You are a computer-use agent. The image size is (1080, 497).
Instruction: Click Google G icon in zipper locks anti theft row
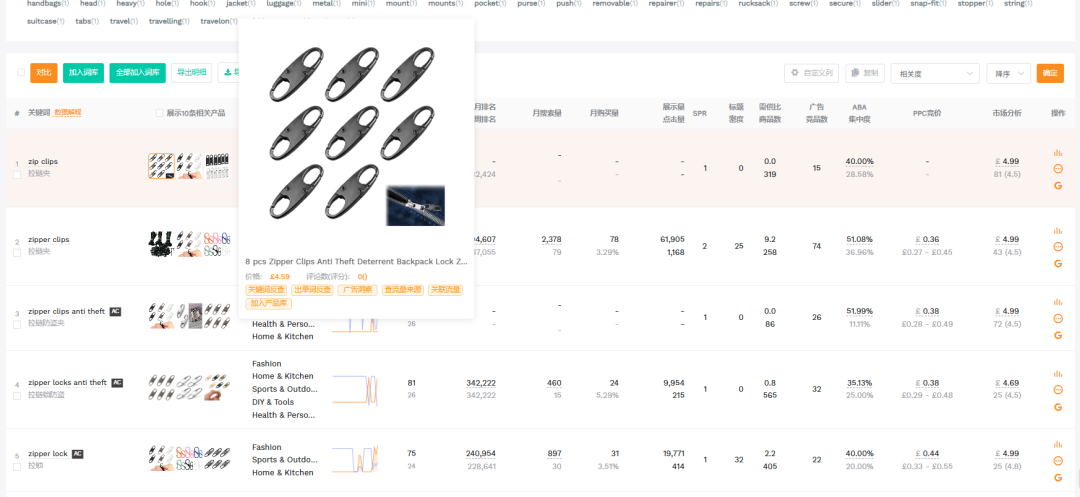pos(1058,407)
